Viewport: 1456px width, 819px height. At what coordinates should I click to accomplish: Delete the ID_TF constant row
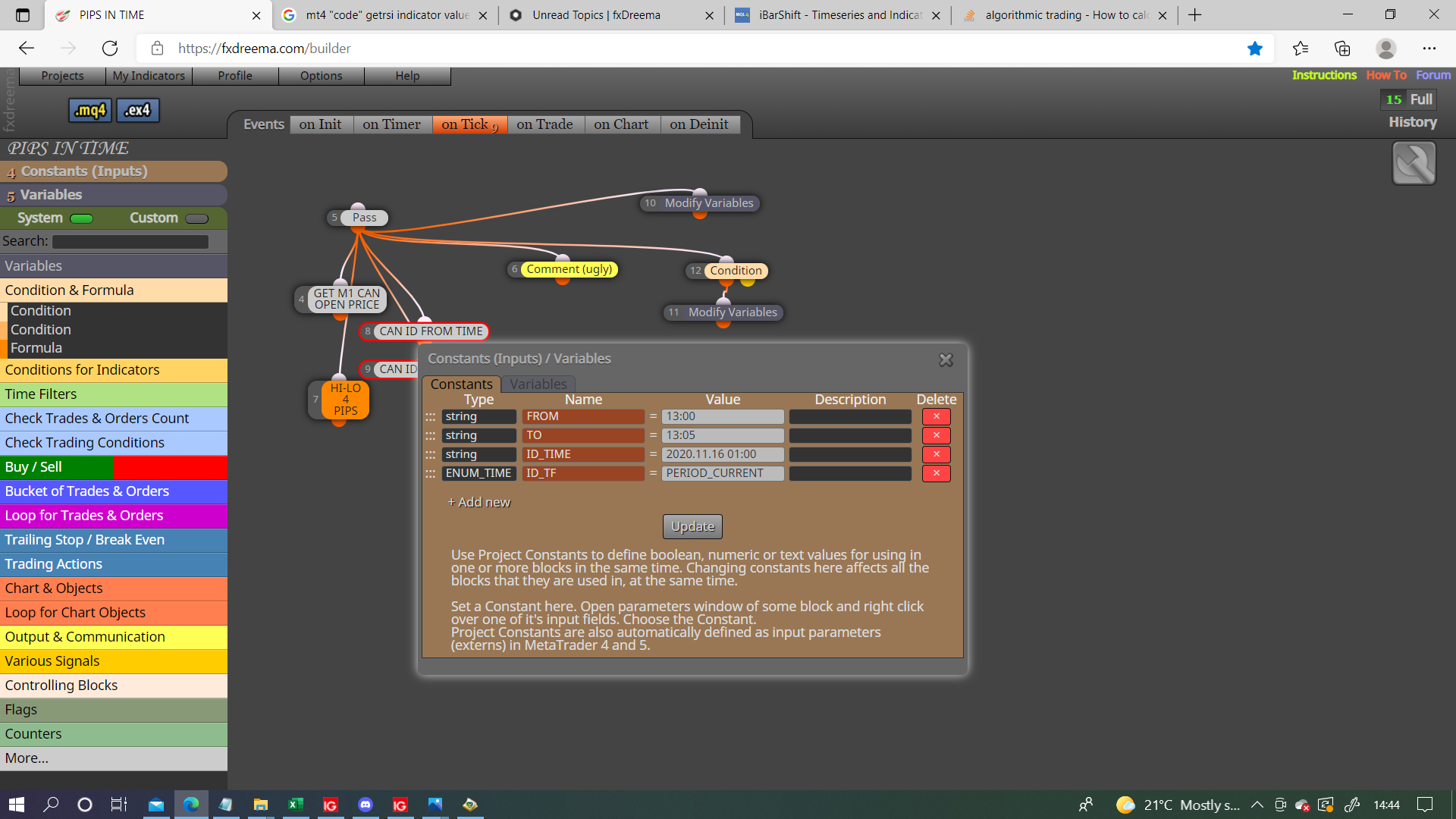(x=936, y=473)
